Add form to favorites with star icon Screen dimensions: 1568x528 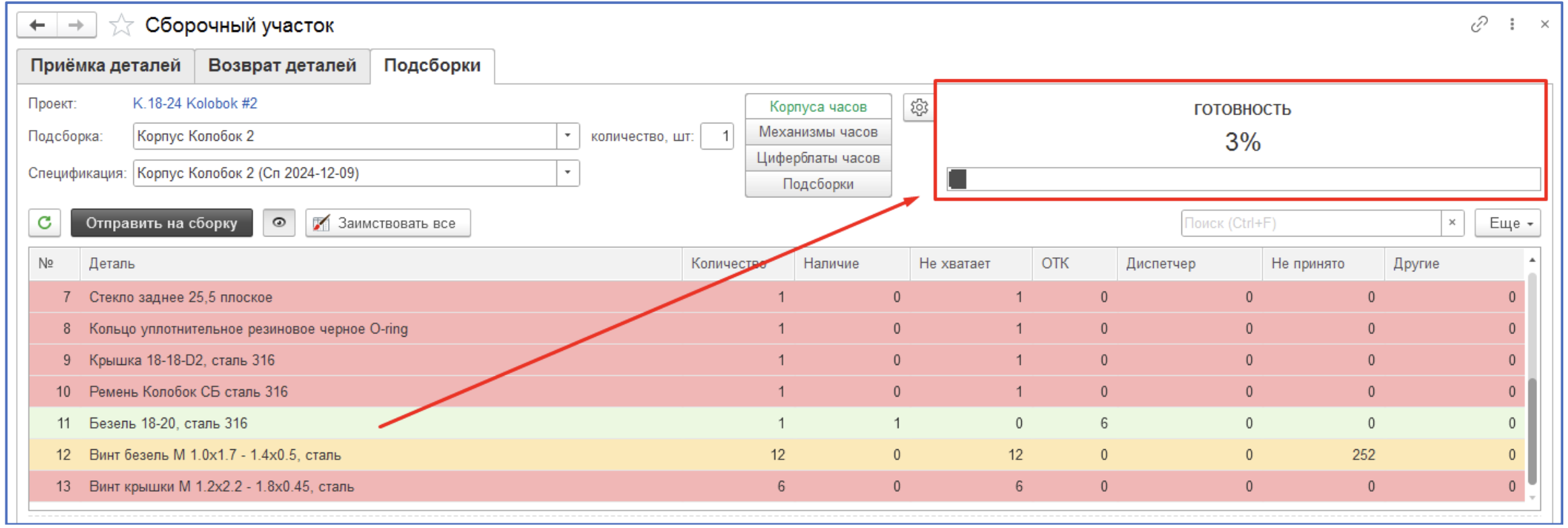pos(121,26)
